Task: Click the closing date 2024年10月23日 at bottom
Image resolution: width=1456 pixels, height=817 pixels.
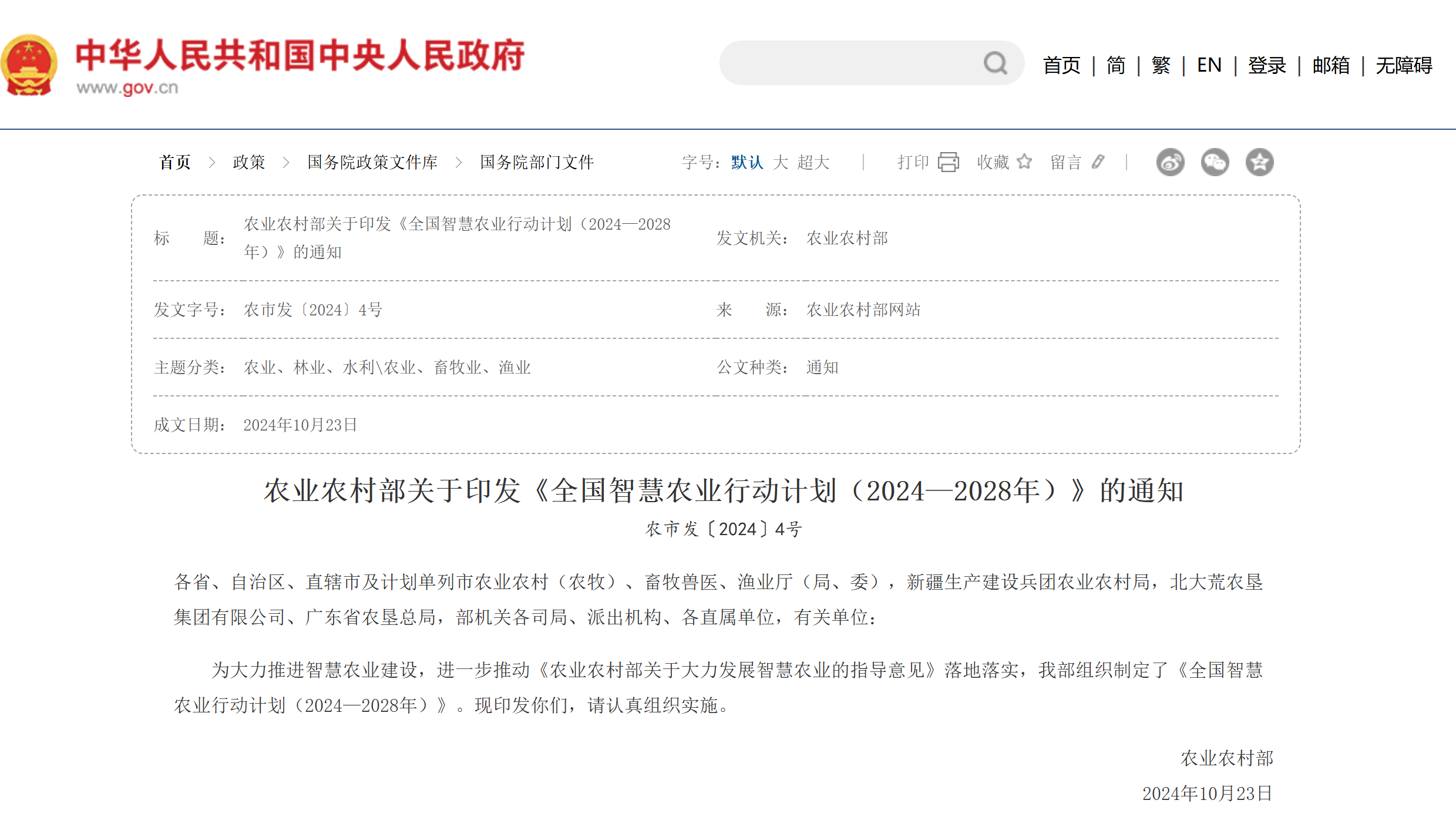Action: pyautogui.click(x=1208, y=794)
